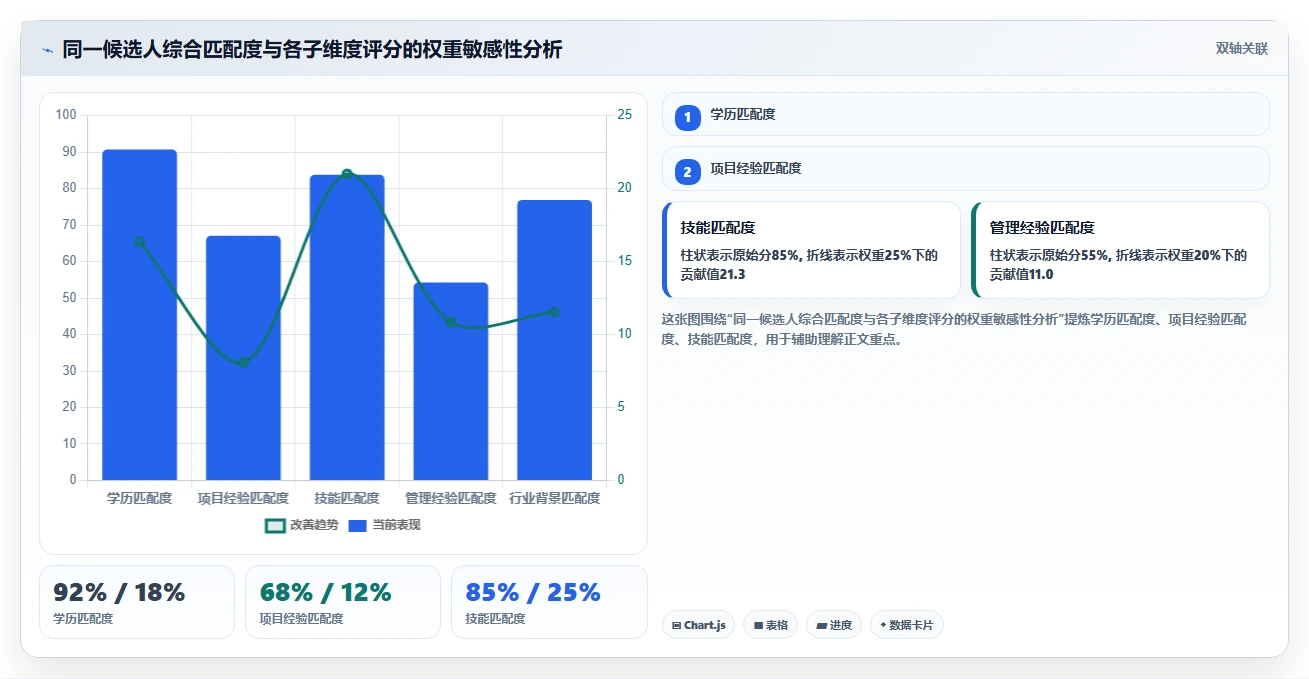Screen dimensions: 1309x679
Task: Click the 双轴关联 label in header
Action: (x=1241, y=49)
